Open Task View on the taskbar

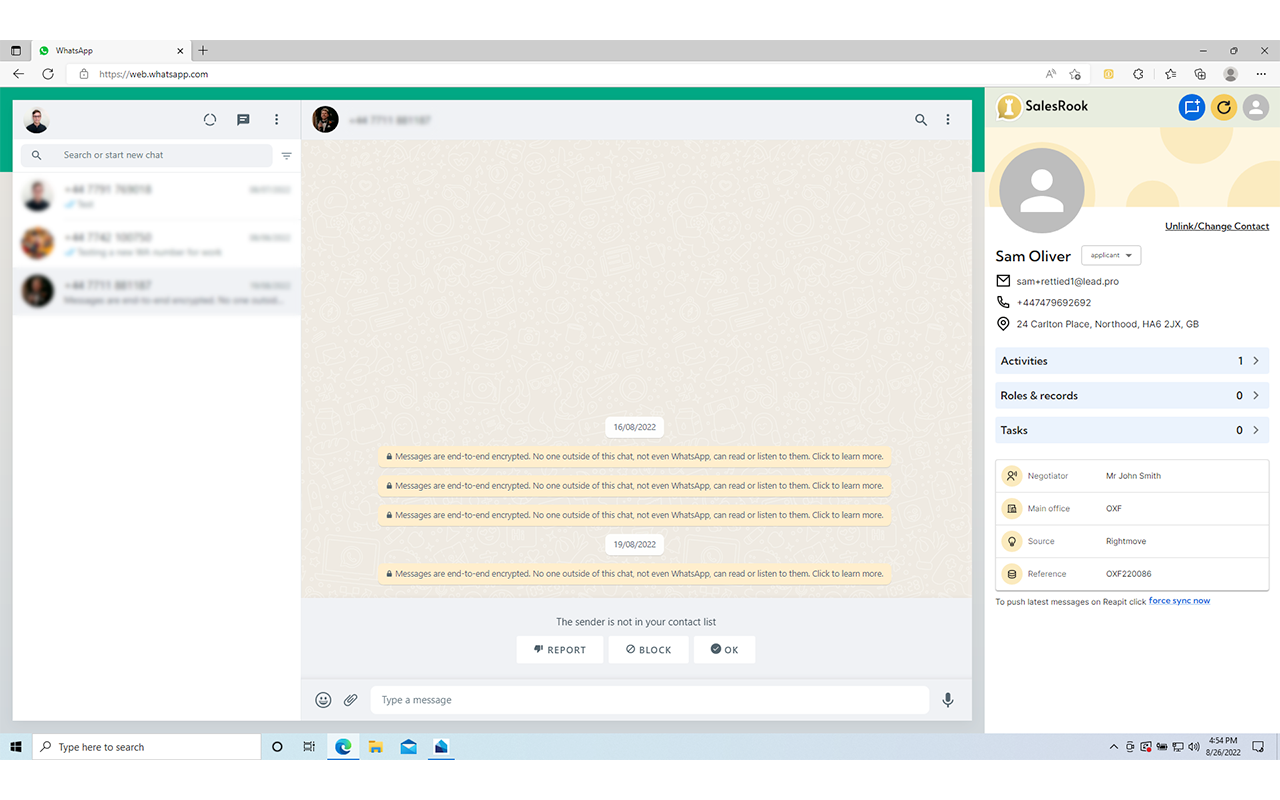pyautogui.click(x=310, y=747)
